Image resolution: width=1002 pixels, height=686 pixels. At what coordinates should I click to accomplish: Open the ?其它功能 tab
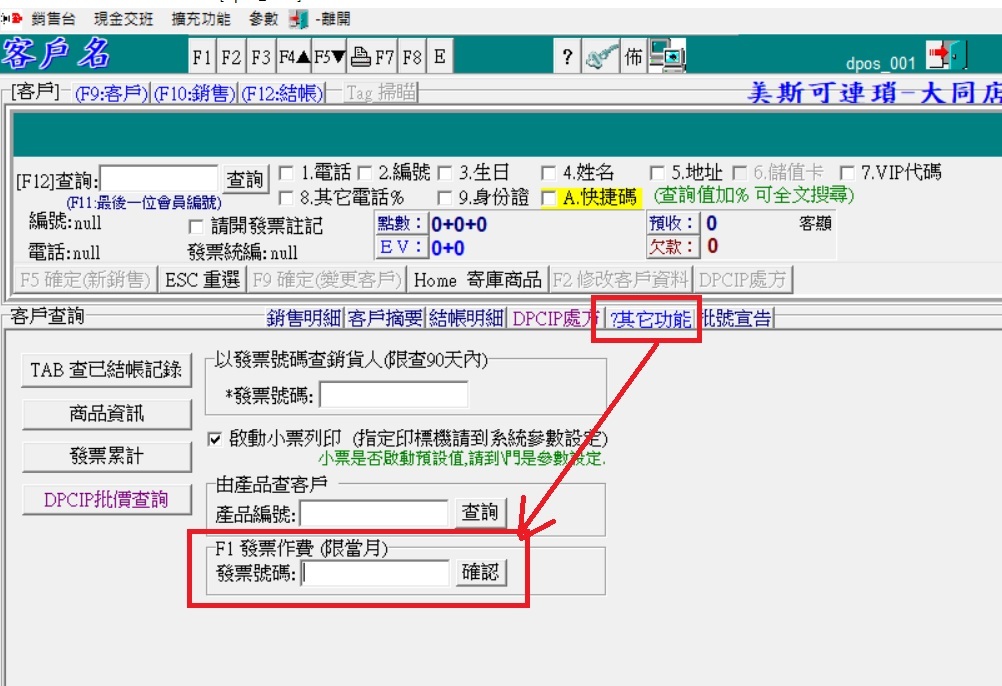[650, 319]
